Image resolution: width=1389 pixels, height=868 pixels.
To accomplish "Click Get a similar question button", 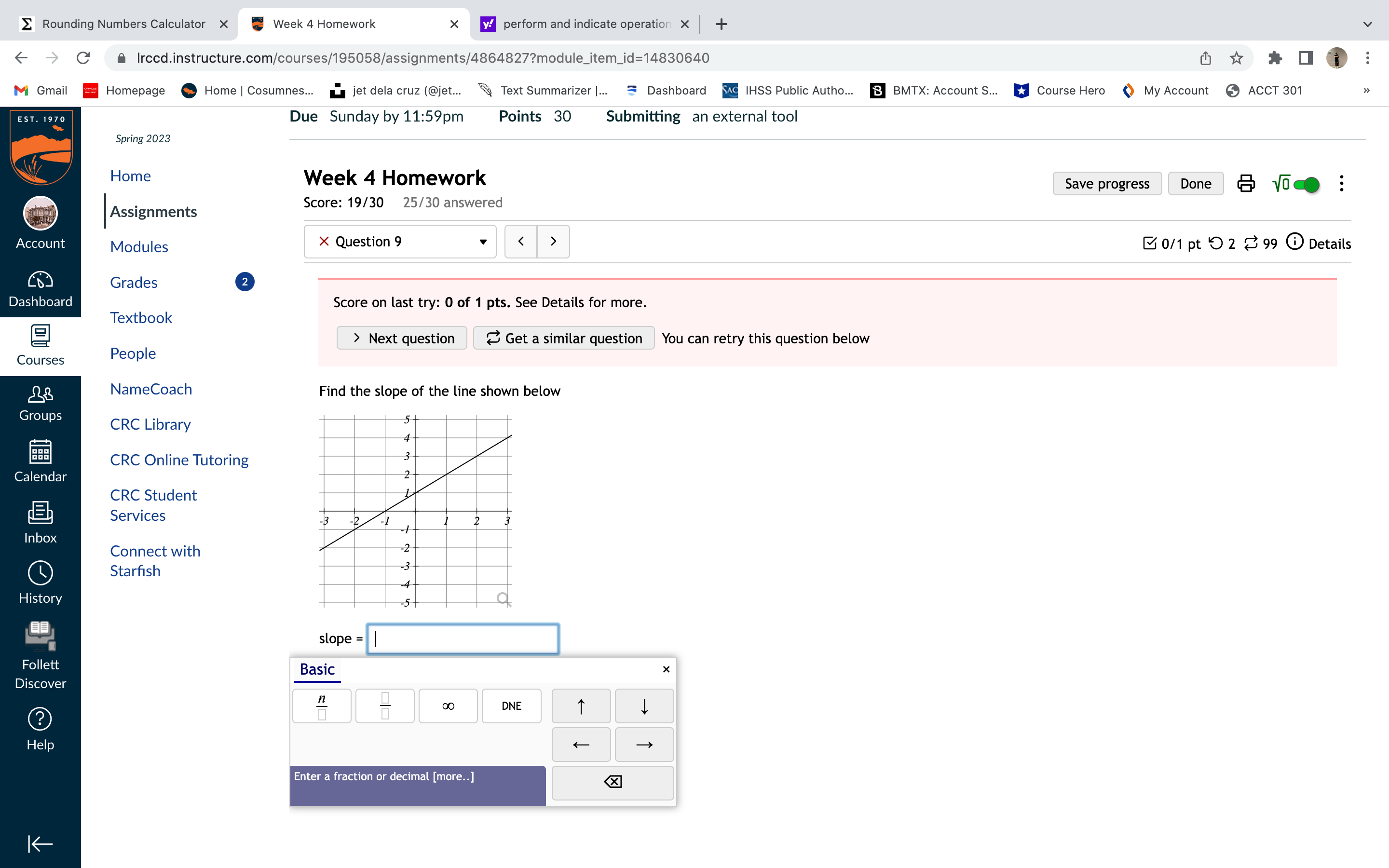I will coord(564,338).
